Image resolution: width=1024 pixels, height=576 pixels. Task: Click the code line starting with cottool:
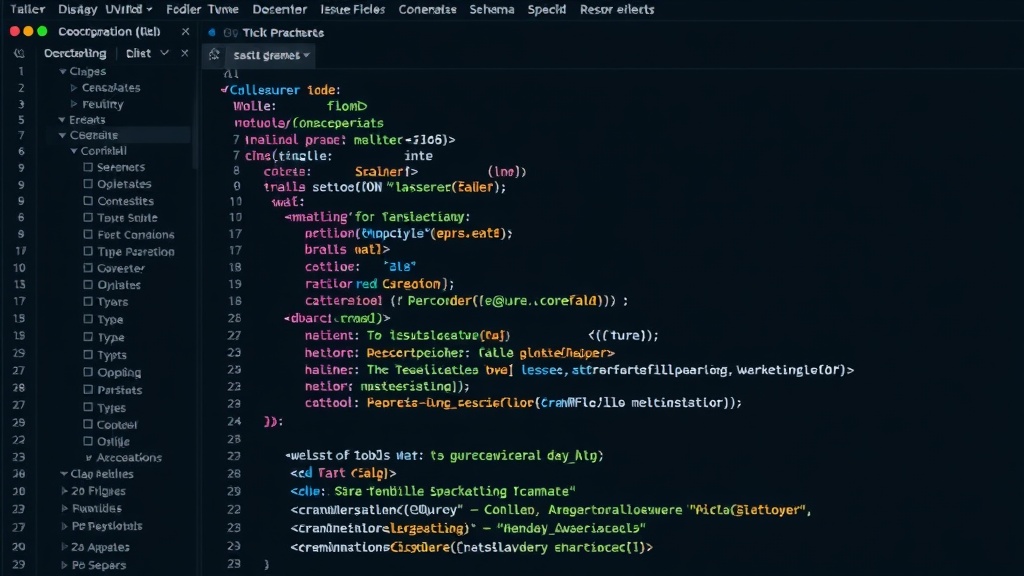[523, 402]
